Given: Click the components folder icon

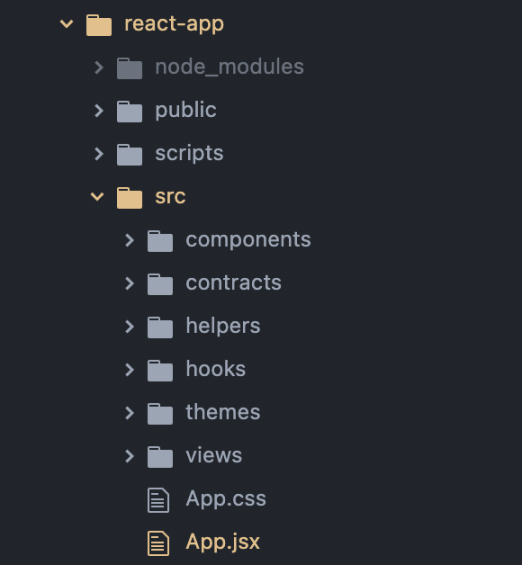Looking at the screenshot, I should (x=160, y=241).
